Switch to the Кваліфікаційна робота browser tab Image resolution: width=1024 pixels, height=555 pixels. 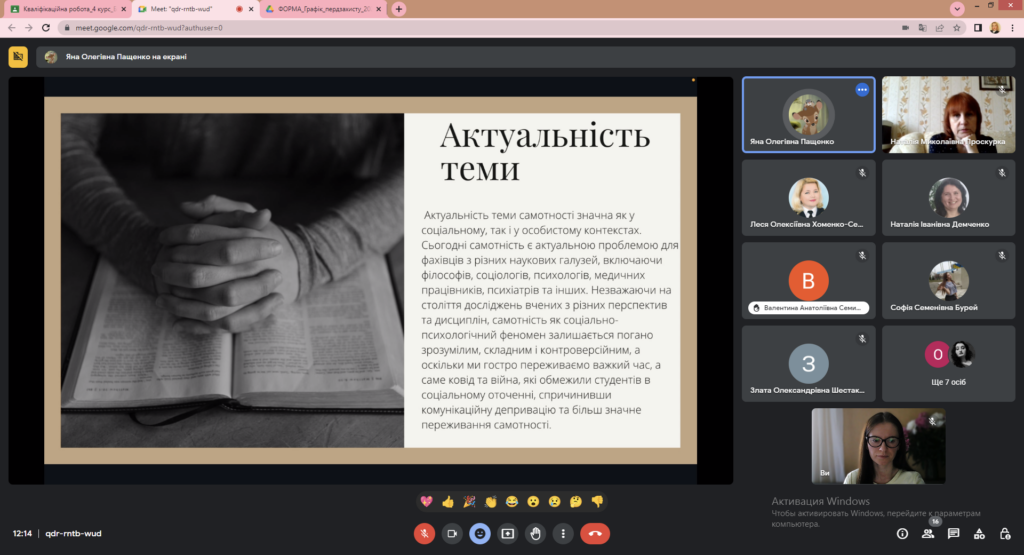[x=67, y=9]
